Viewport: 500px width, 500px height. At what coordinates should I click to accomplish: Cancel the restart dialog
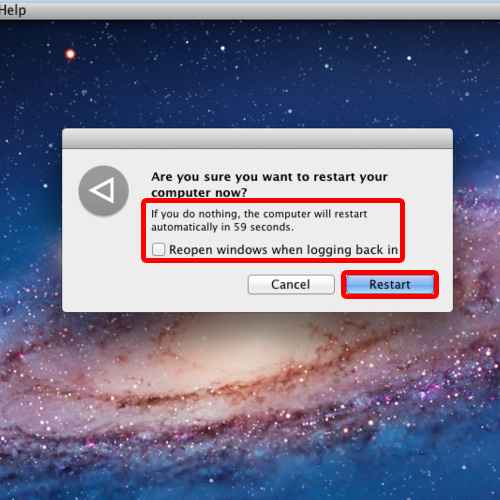[x=291, y=284]
